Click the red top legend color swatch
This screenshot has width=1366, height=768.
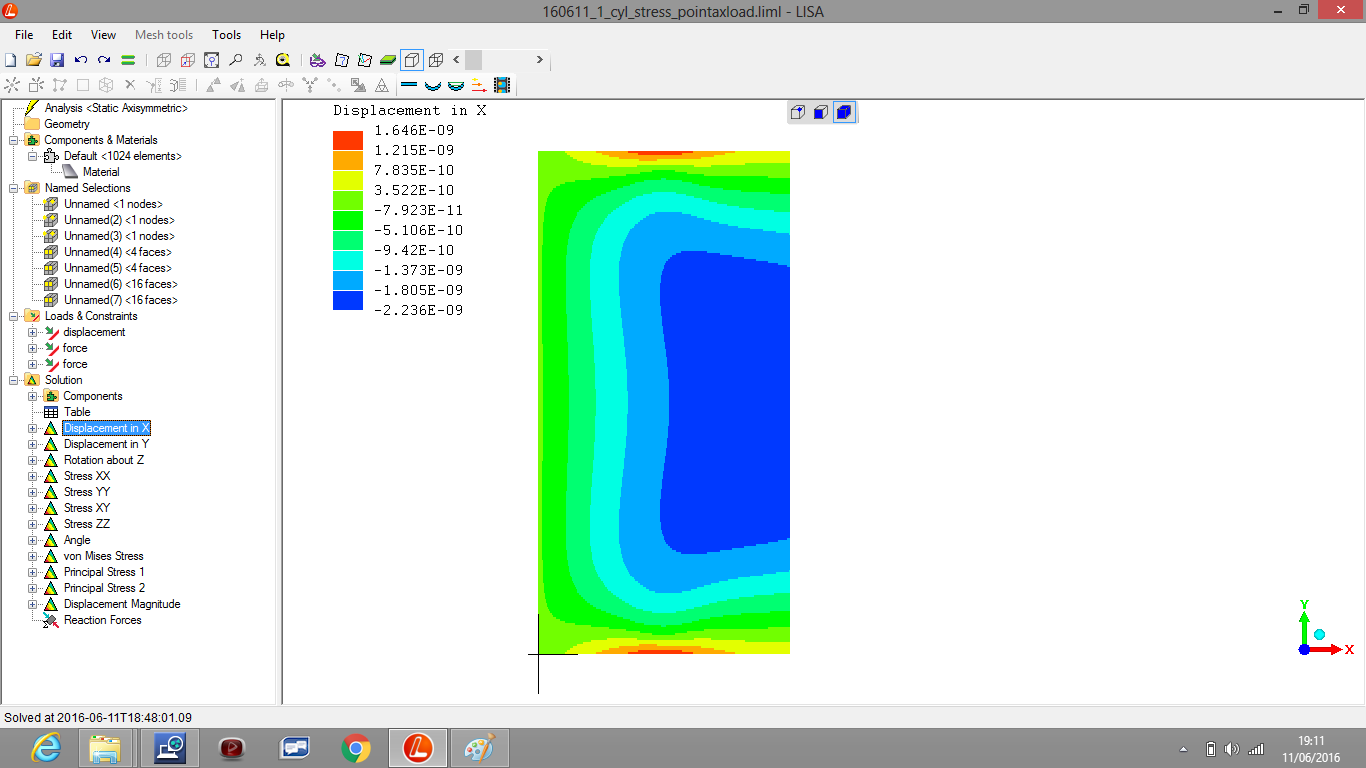(348, 140)
